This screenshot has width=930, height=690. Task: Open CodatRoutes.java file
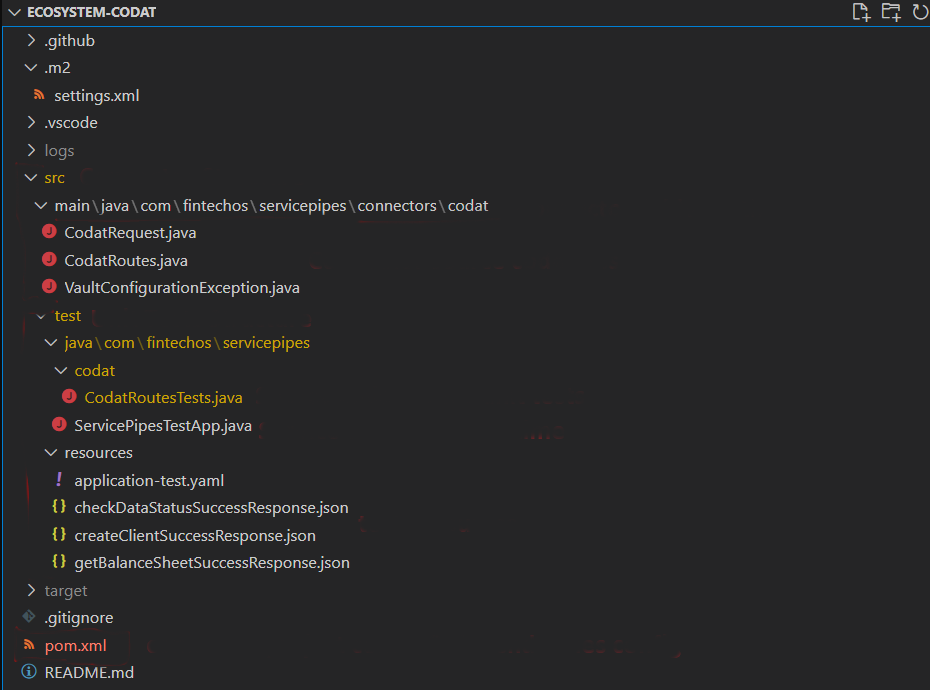point(125,260)
